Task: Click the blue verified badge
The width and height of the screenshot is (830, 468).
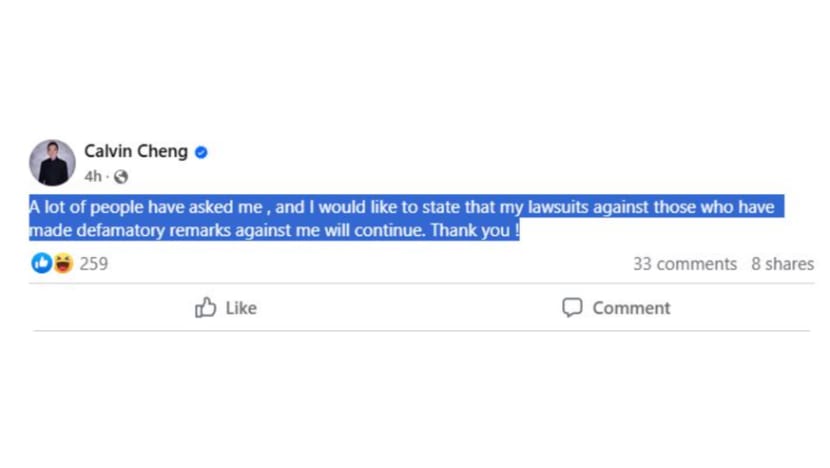Action: pyautogui.click(x=201, y=152)
